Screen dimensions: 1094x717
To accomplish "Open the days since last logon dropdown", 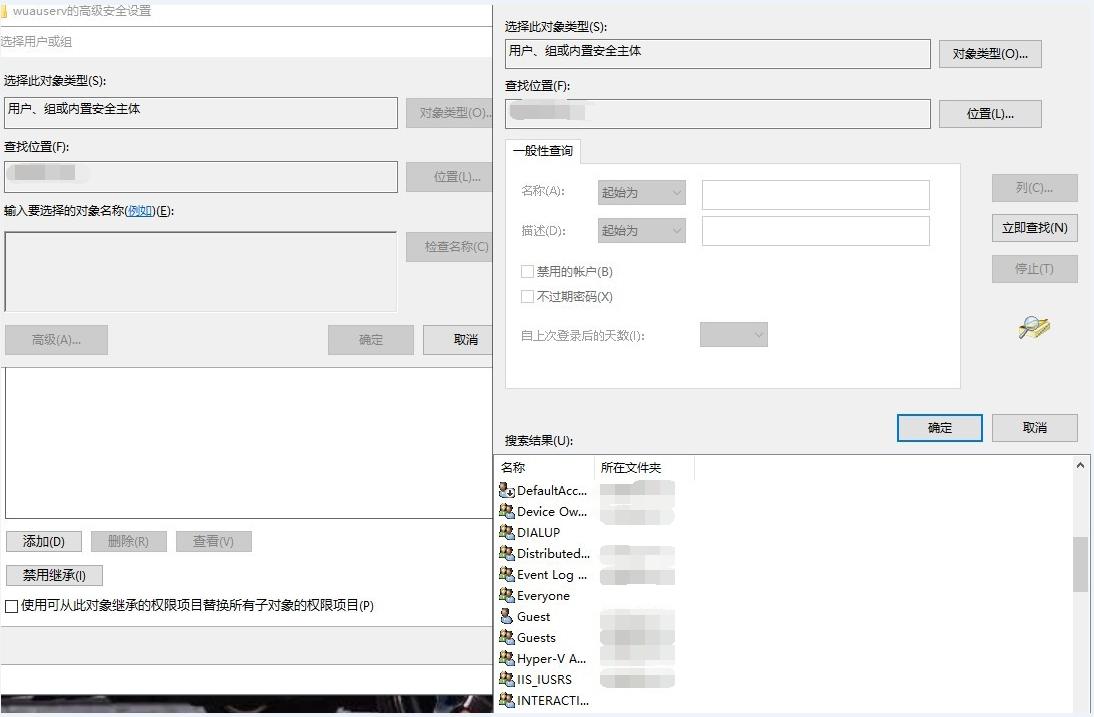I will (733, 335).
